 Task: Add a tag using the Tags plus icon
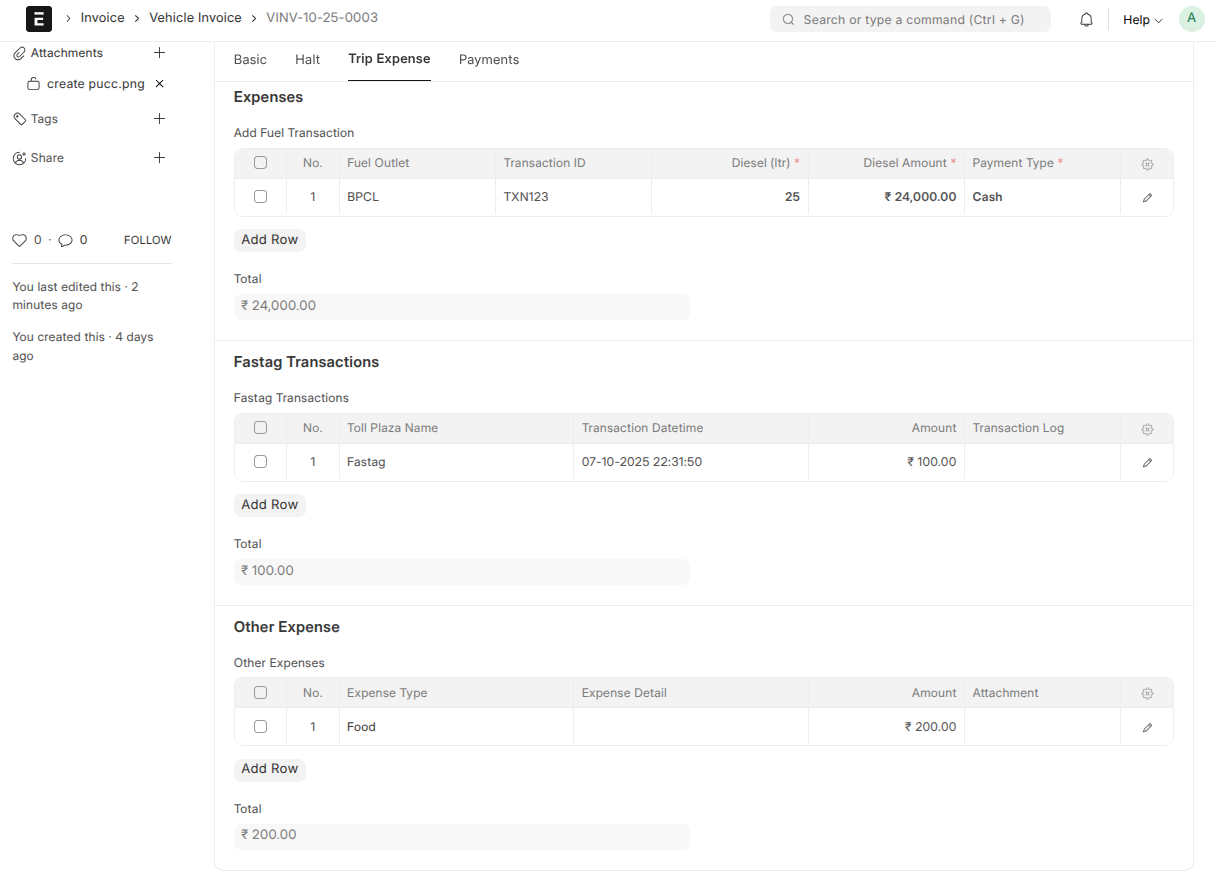point(159,119)
